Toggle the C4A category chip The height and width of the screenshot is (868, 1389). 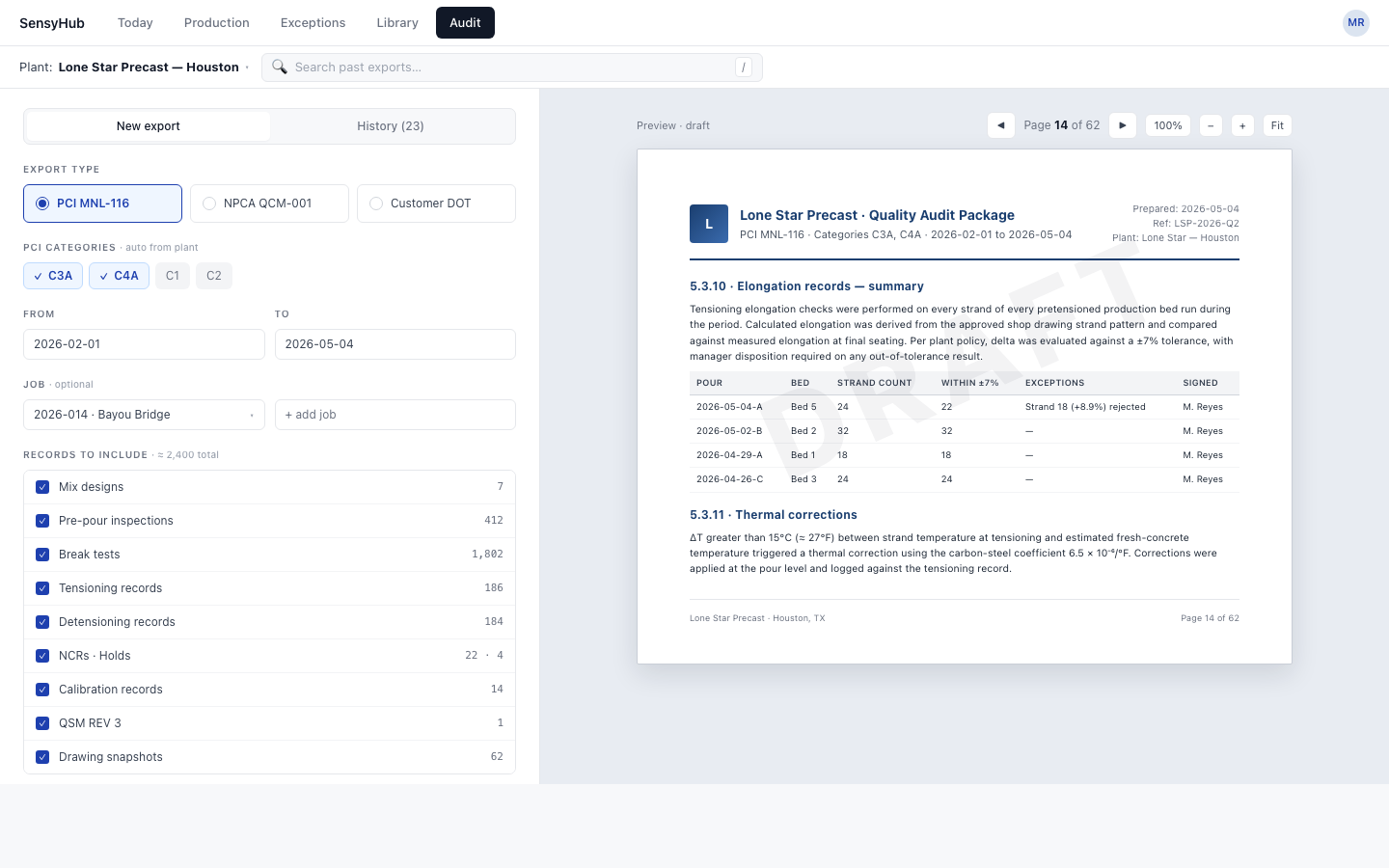point(119,276)
